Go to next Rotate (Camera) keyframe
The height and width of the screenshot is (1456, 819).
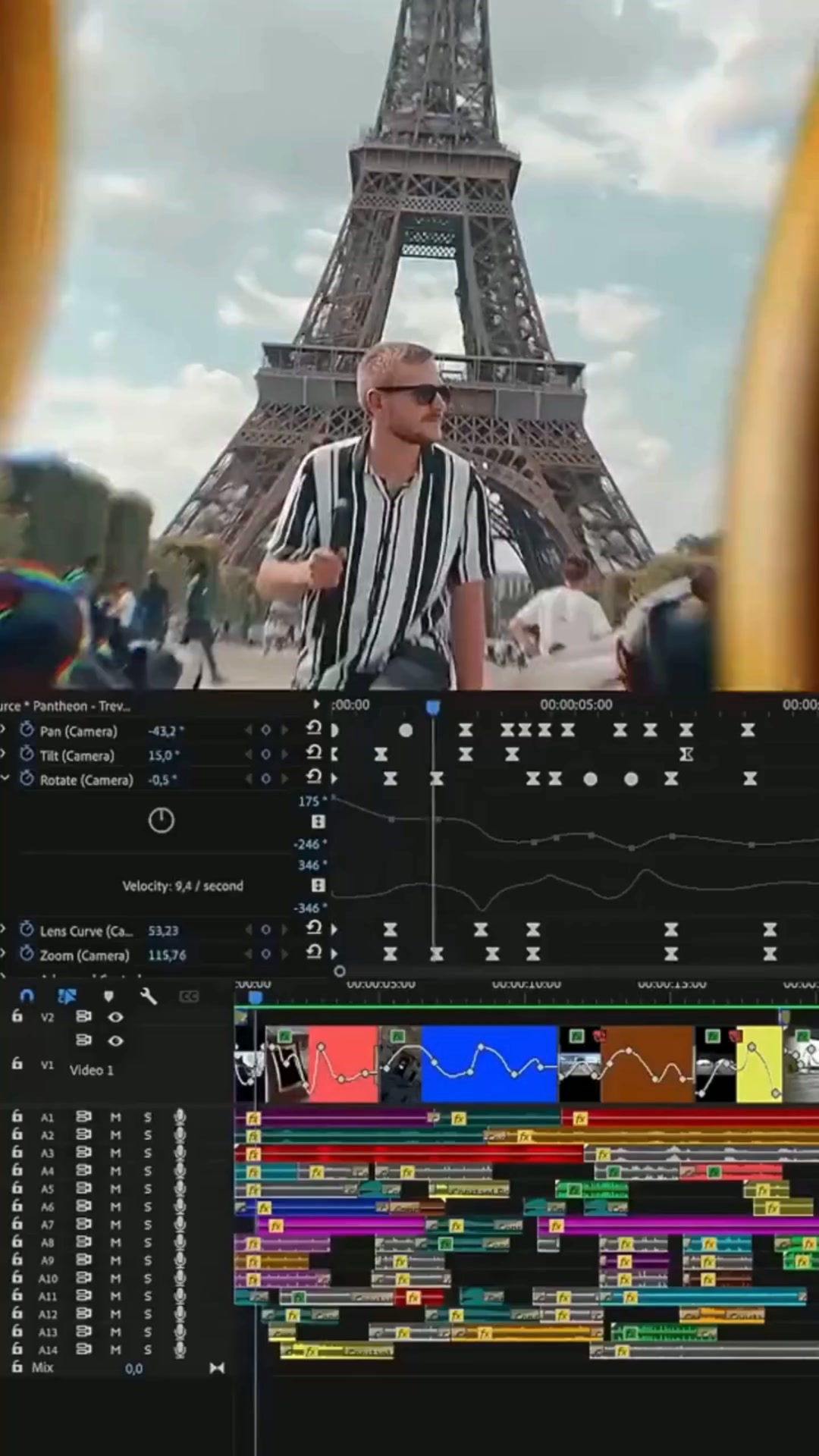click(x=284, y=779)
